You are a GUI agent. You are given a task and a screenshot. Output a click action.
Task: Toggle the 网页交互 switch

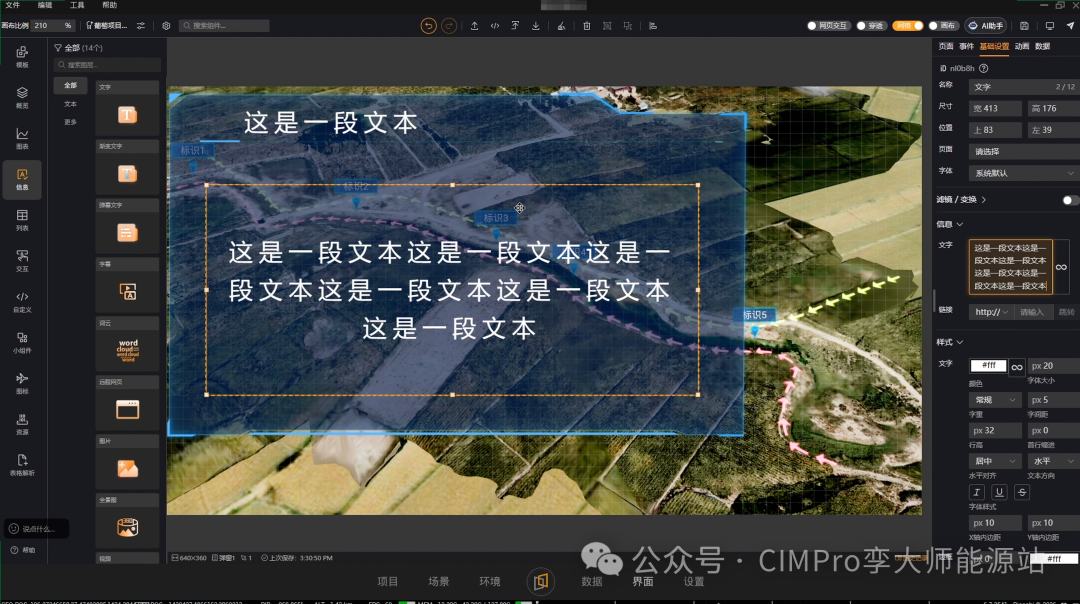[828, 25]
